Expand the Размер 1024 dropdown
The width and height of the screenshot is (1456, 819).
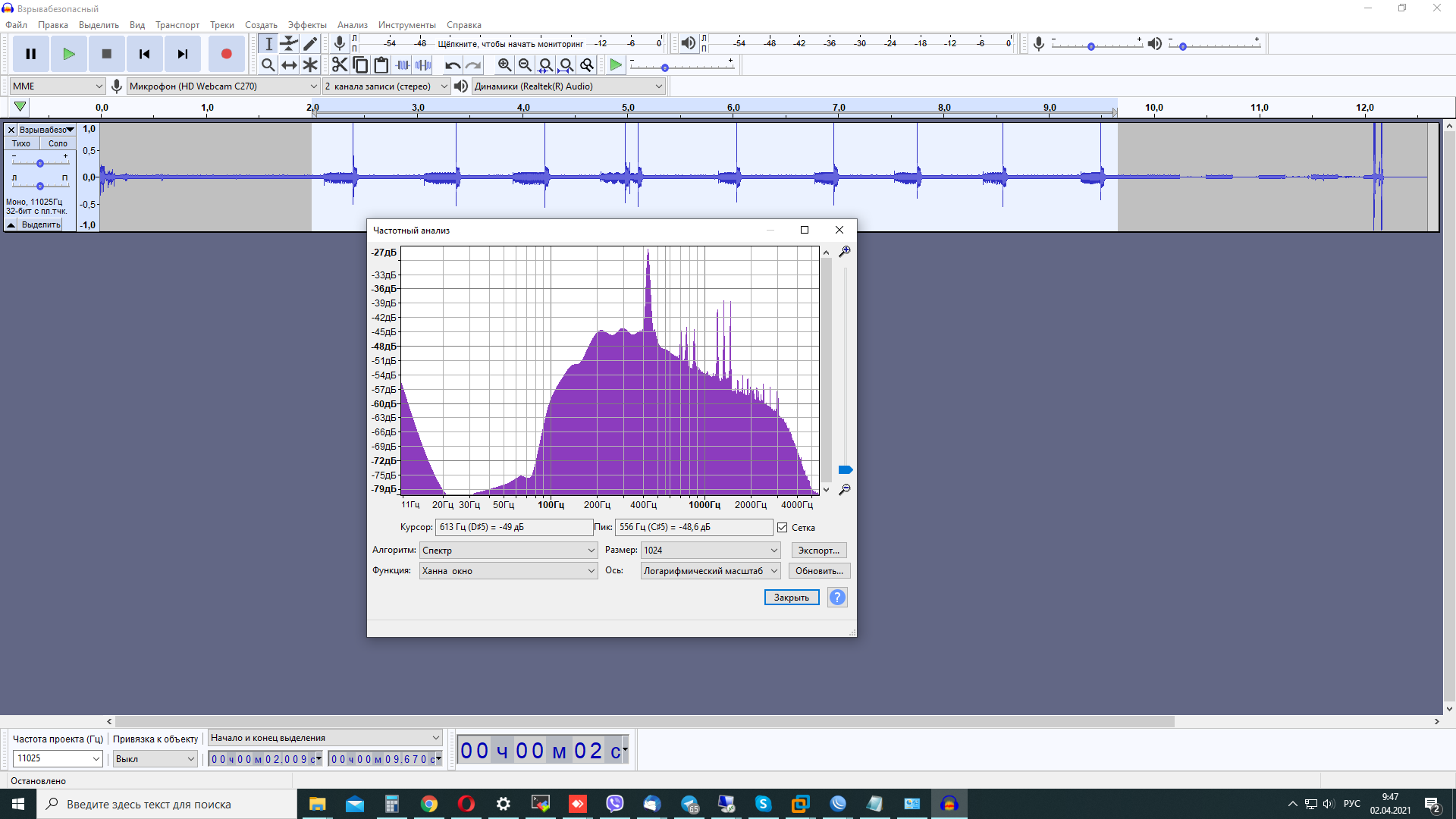711,551
